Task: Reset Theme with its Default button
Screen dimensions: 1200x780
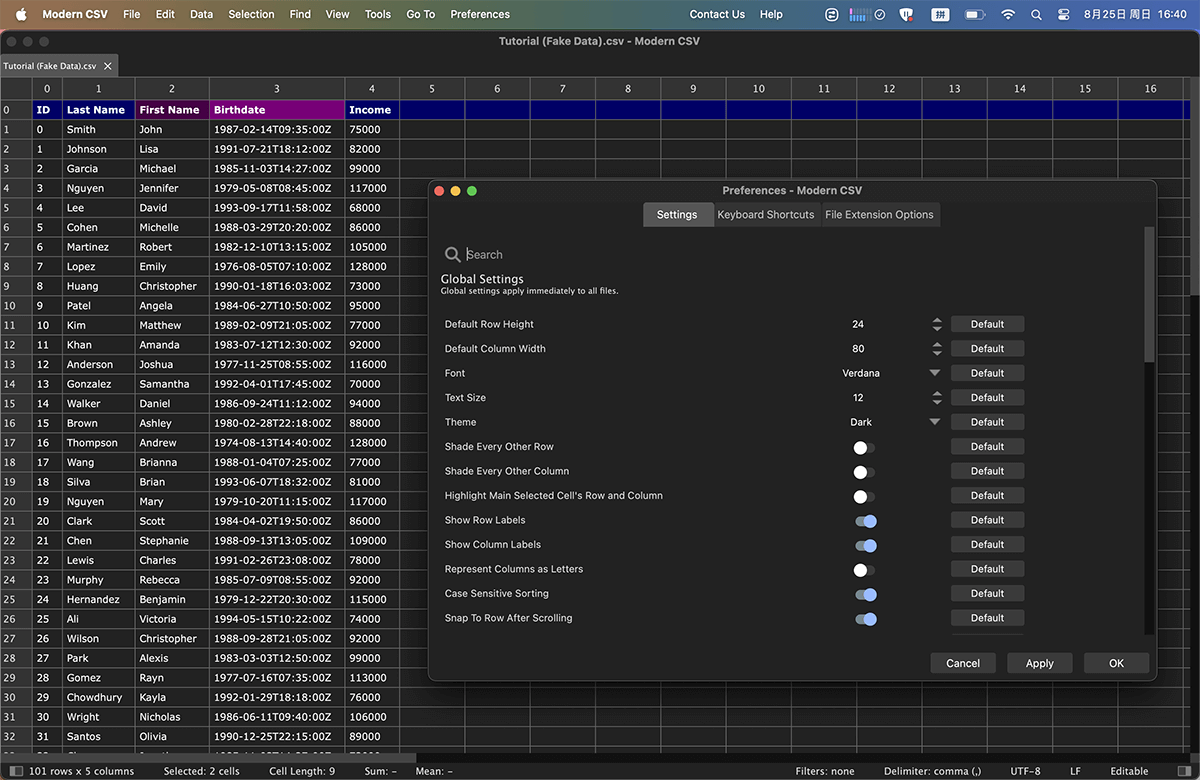Action: 987,422
